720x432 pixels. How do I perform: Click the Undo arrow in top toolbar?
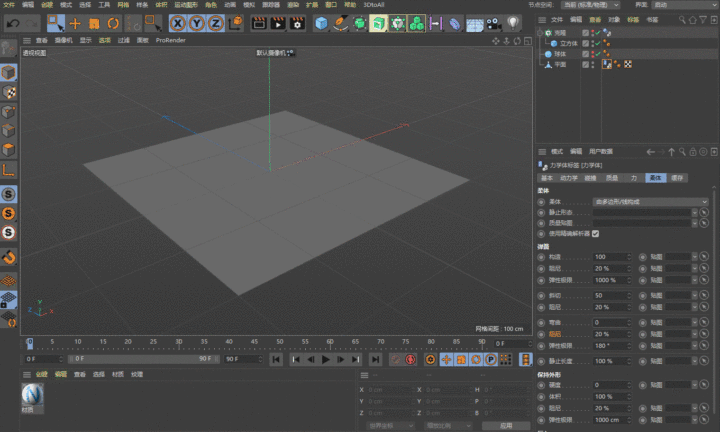pyautogui.click(x=12, y=22)
